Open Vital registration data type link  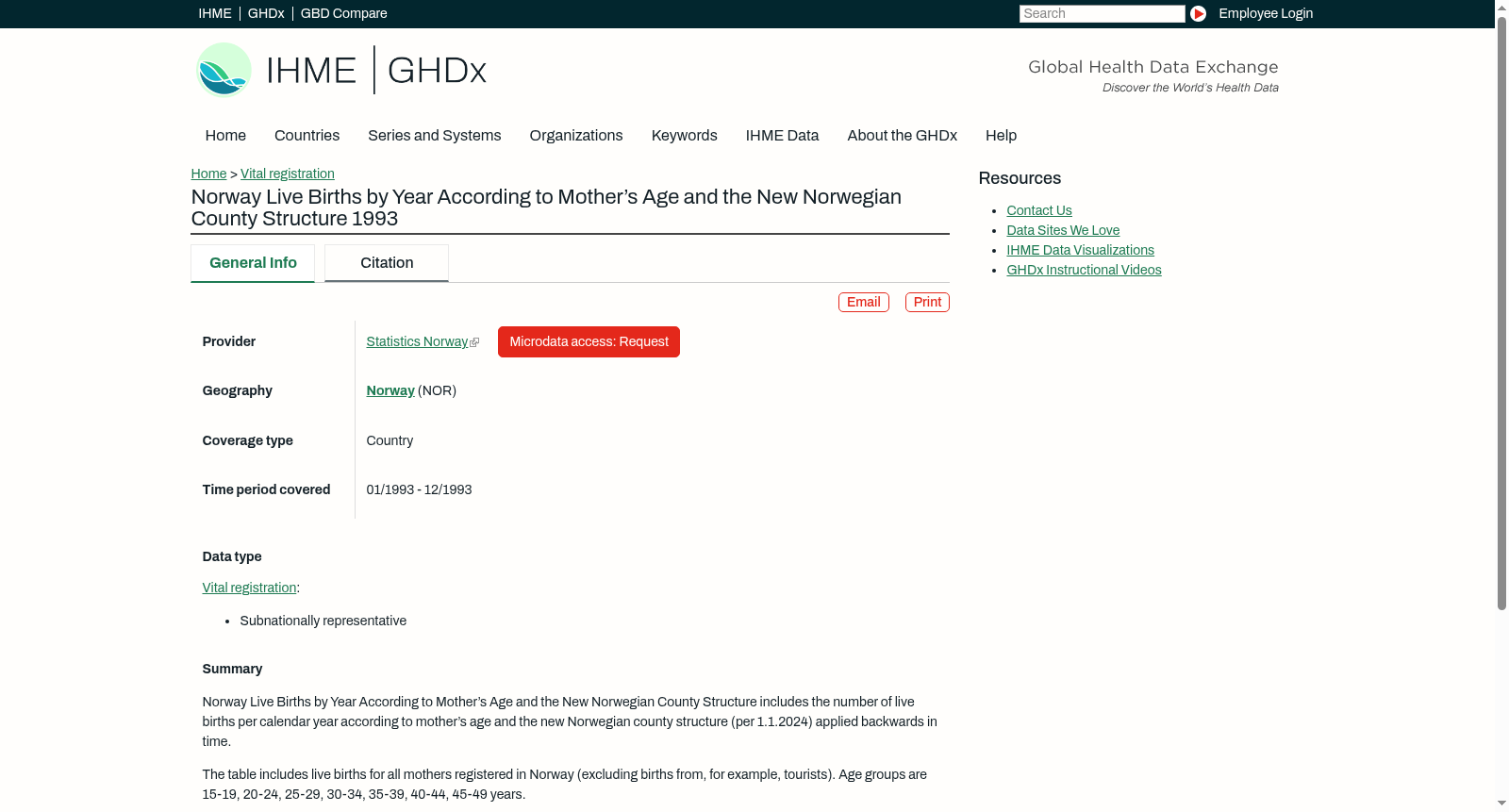(249, 588)
